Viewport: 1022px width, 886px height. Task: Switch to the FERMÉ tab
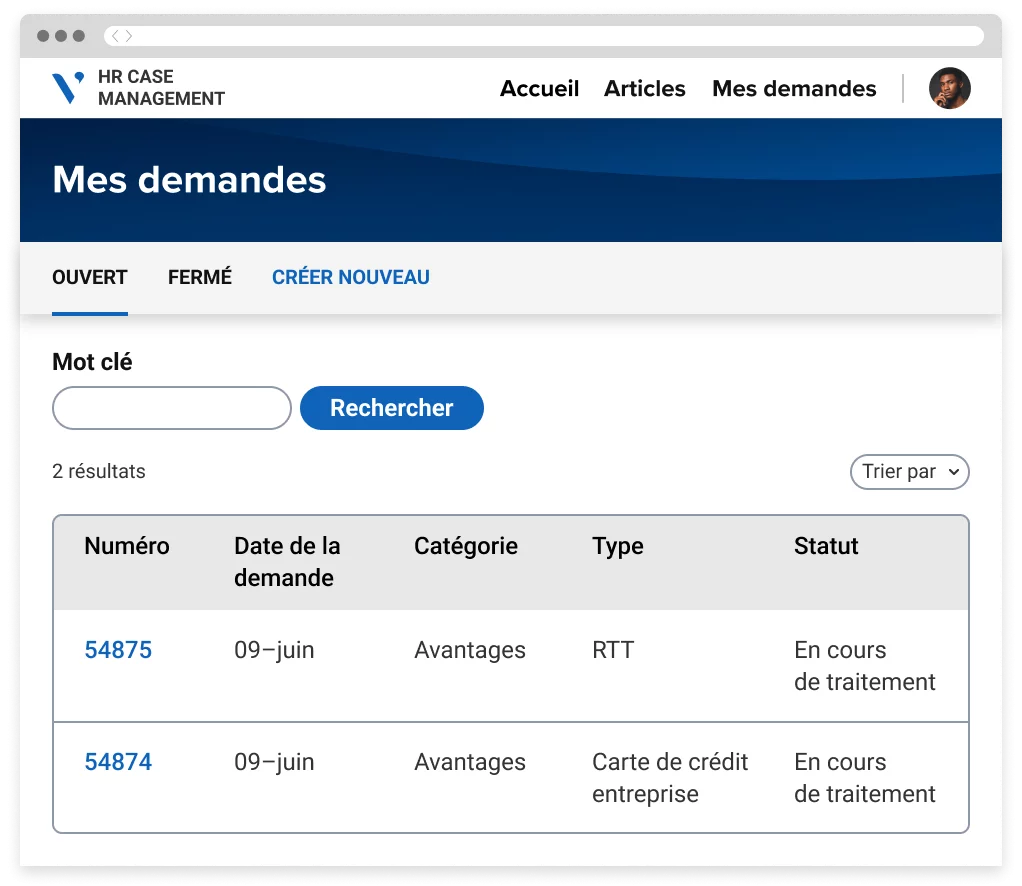(x=199, y=277)
